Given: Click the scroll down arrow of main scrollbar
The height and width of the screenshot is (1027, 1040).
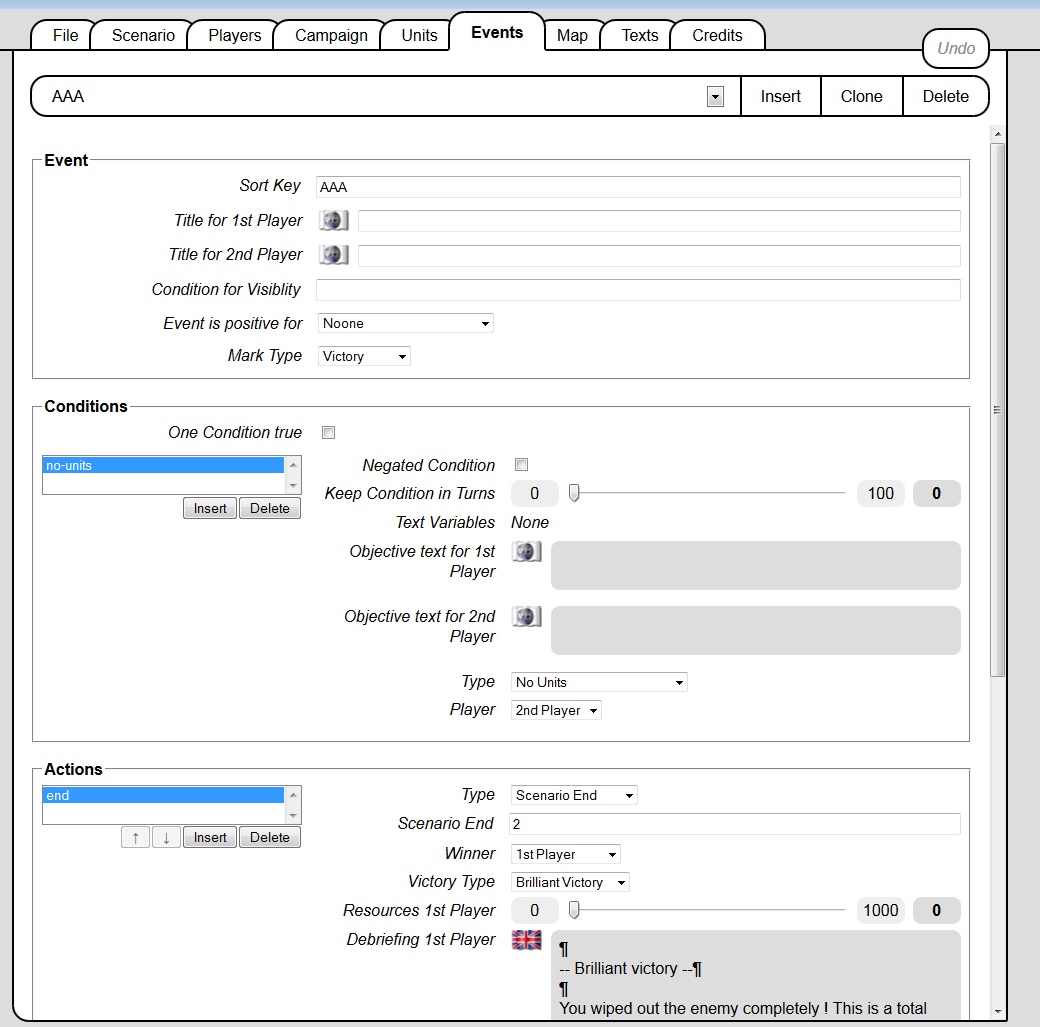Looking at the screenshot, I should pyautogui.click(x=998, y=1012).
